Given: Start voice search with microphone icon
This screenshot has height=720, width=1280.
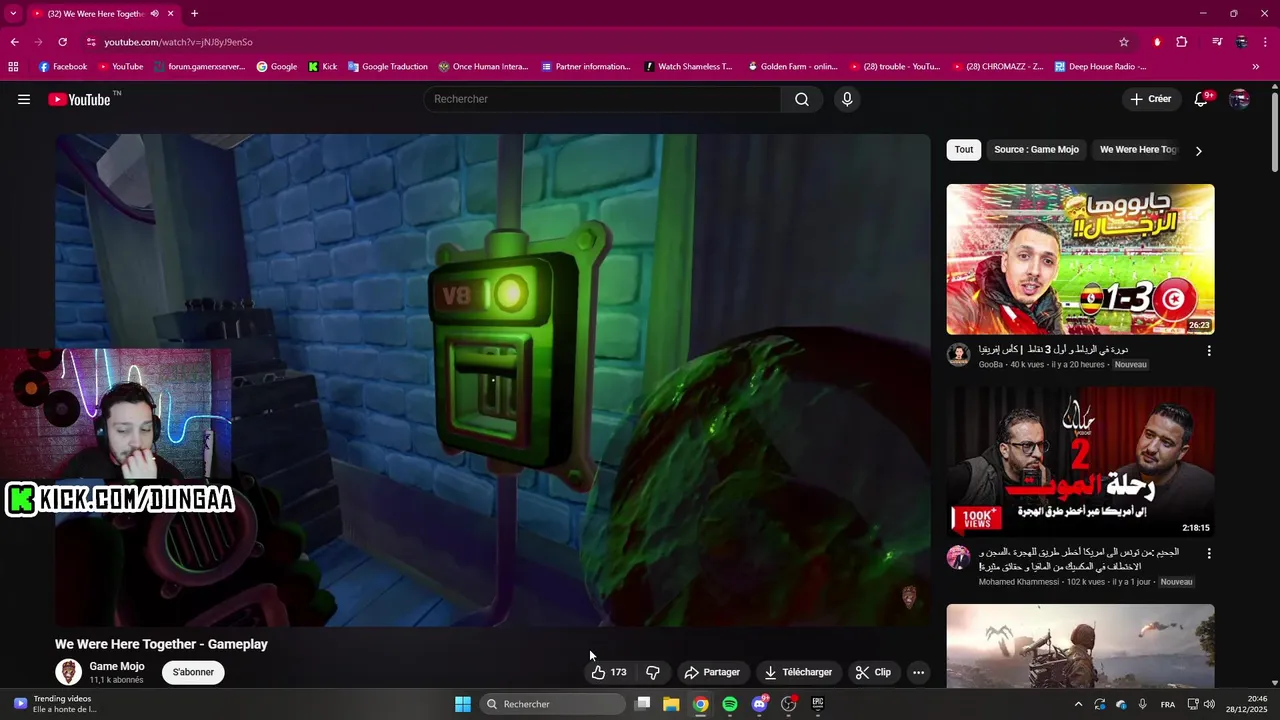Looking at the screenshot, I should (847, 99).
